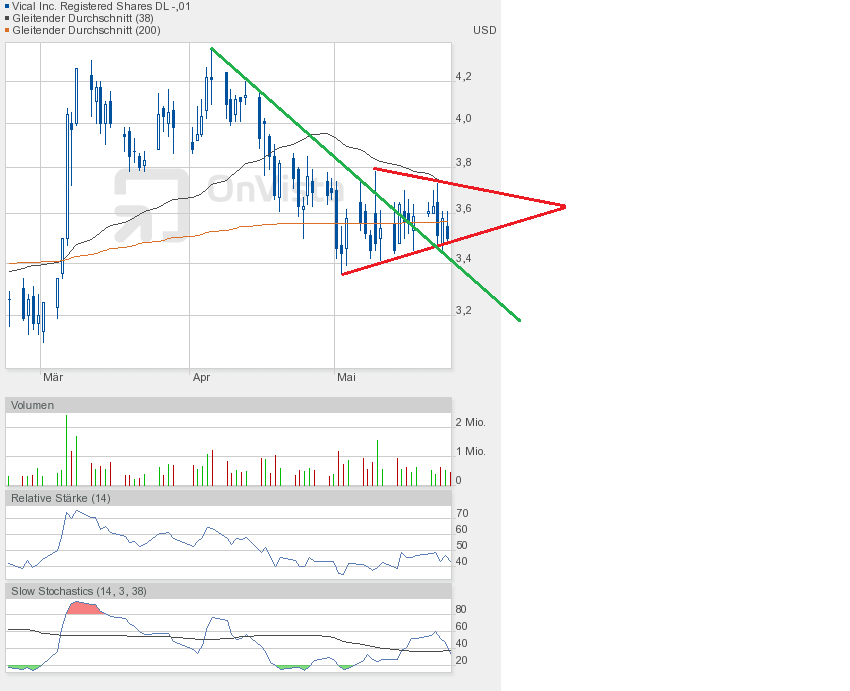Click the Apr month label on the time axis
The image size is (850, 691).
point(201,377)
